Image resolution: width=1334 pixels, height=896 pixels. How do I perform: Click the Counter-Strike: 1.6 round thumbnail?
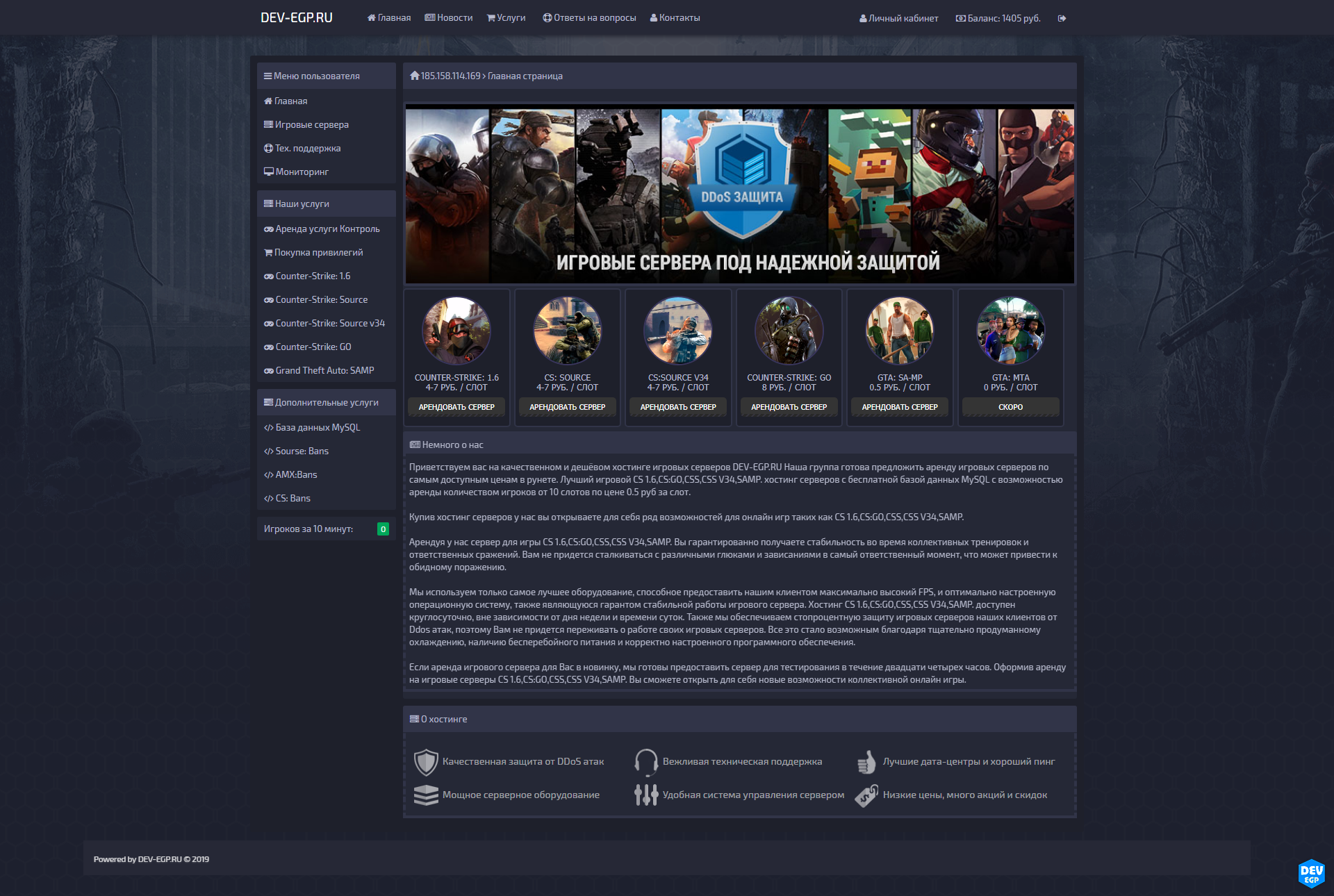coord(456,331)
